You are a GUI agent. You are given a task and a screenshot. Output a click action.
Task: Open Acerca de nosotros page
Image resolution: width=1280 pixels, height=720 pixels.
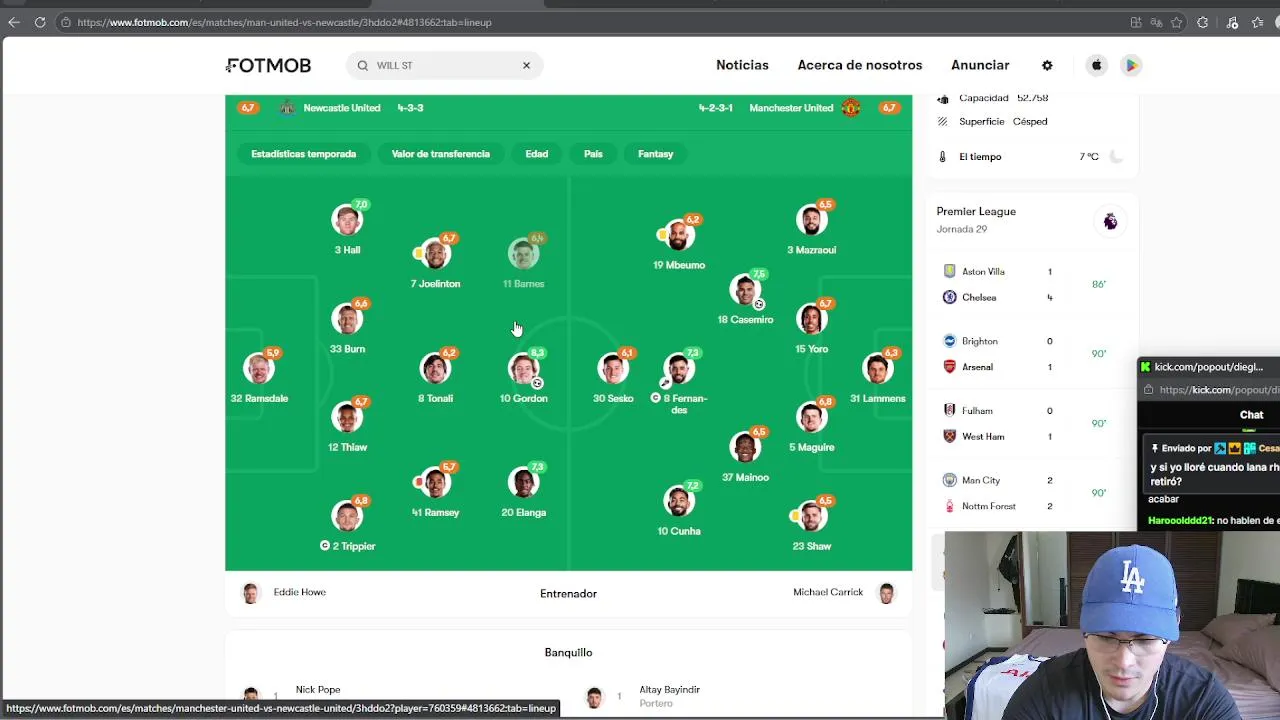click(x=860, y=65)
